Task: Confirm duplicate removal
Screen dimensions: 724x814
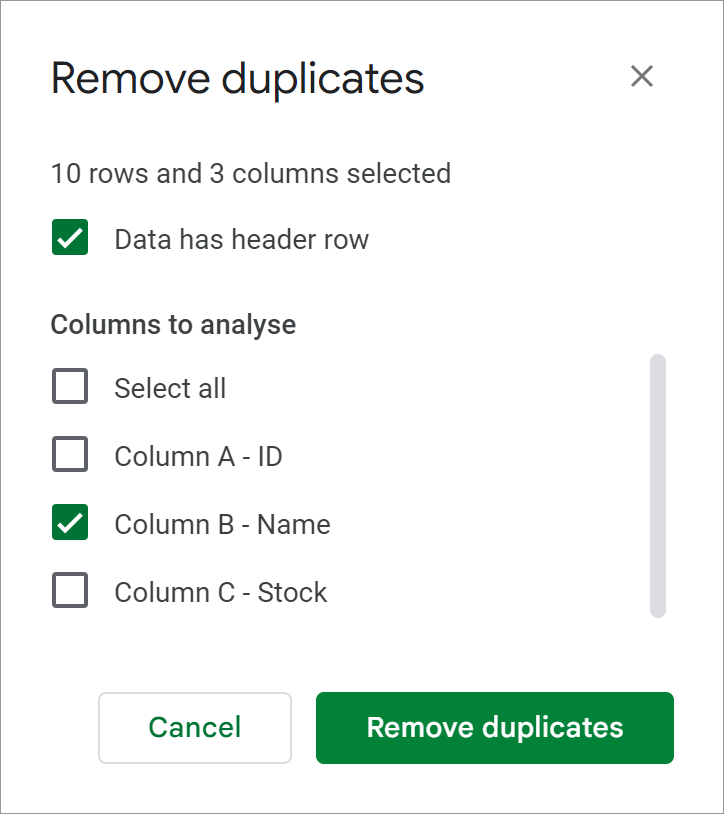Action: point(494,728)
